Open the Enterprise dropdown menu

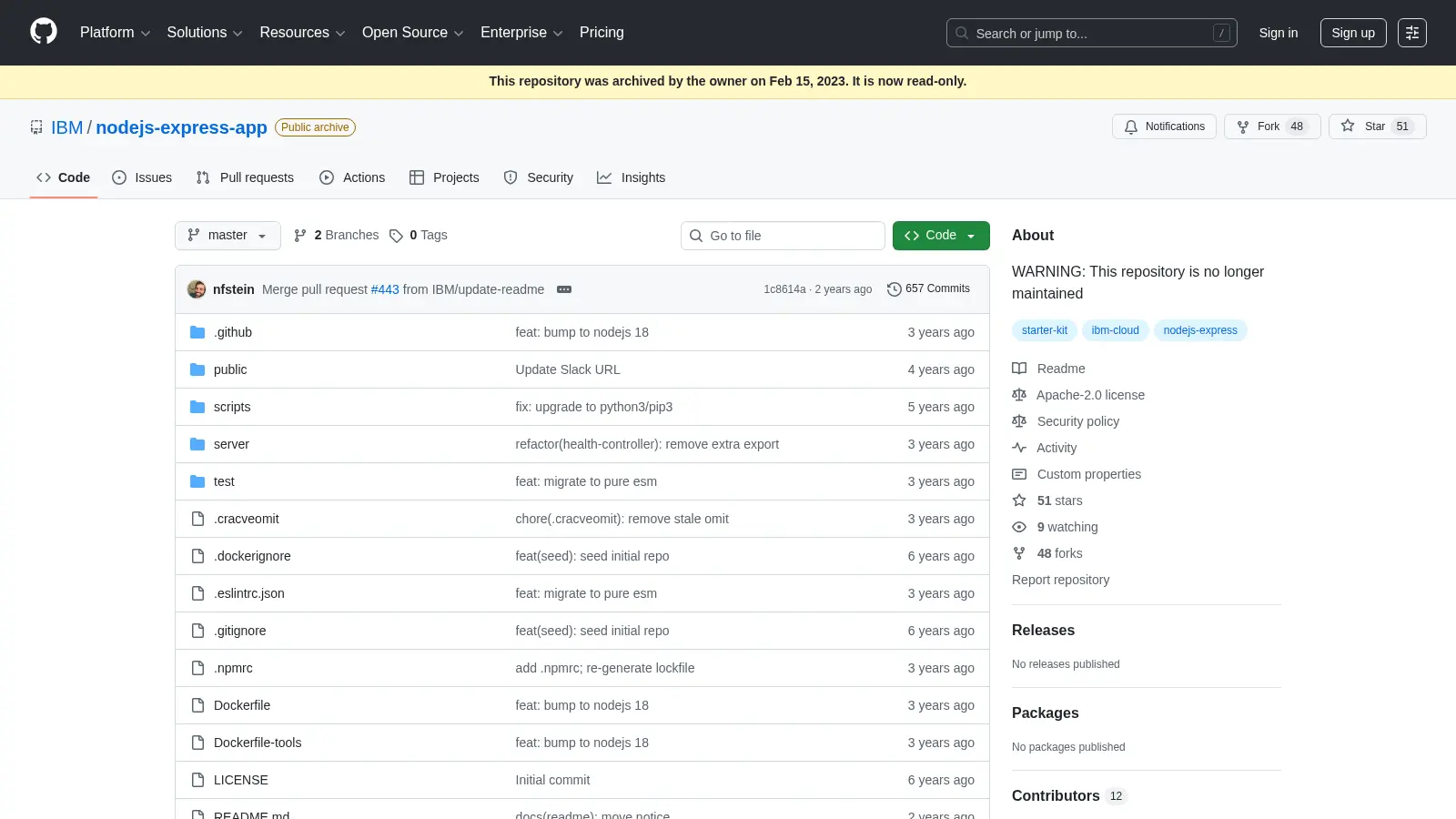click(x=521, y=33)
